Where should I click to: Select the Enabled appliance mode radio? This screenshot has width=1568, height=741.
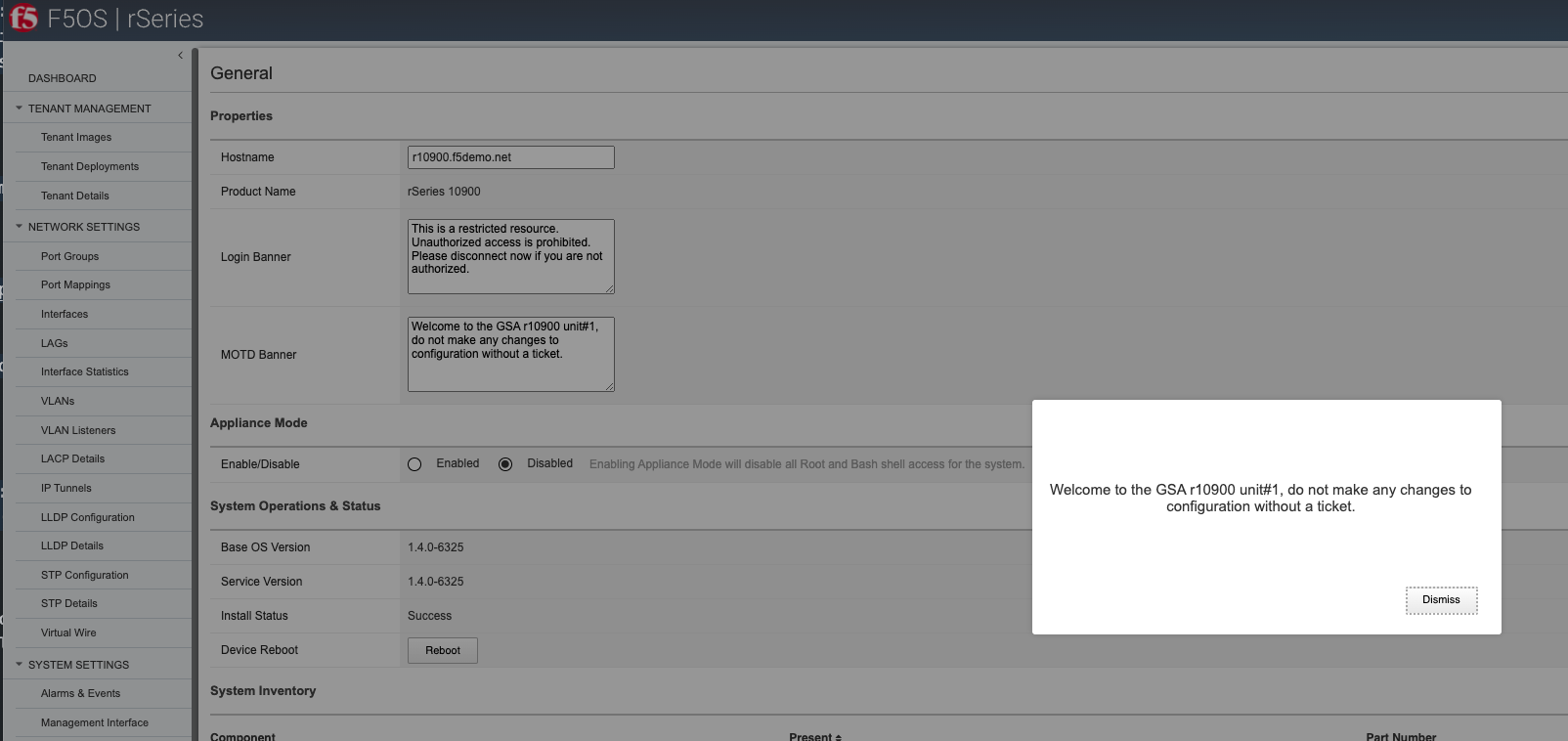point(414,464)
